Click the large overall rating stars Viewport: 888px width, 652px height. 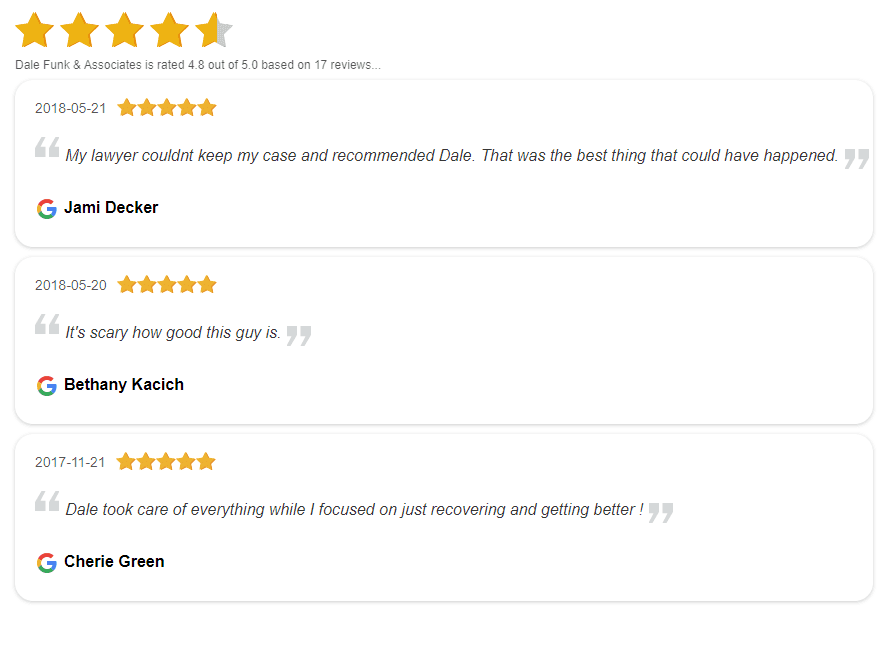tap(124, 30)
